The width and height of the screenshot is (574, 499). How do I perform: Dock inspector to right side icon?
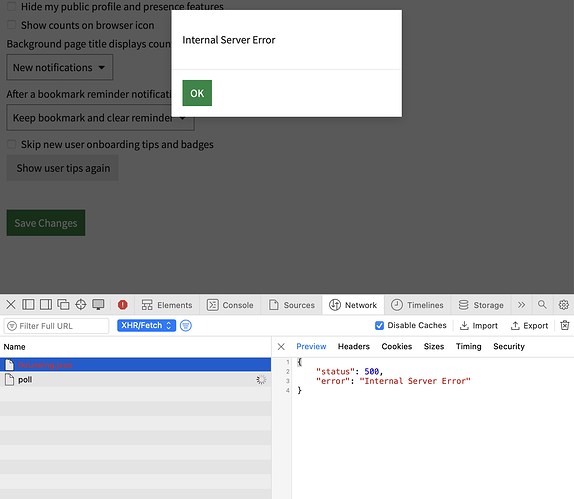pos(46,305)
